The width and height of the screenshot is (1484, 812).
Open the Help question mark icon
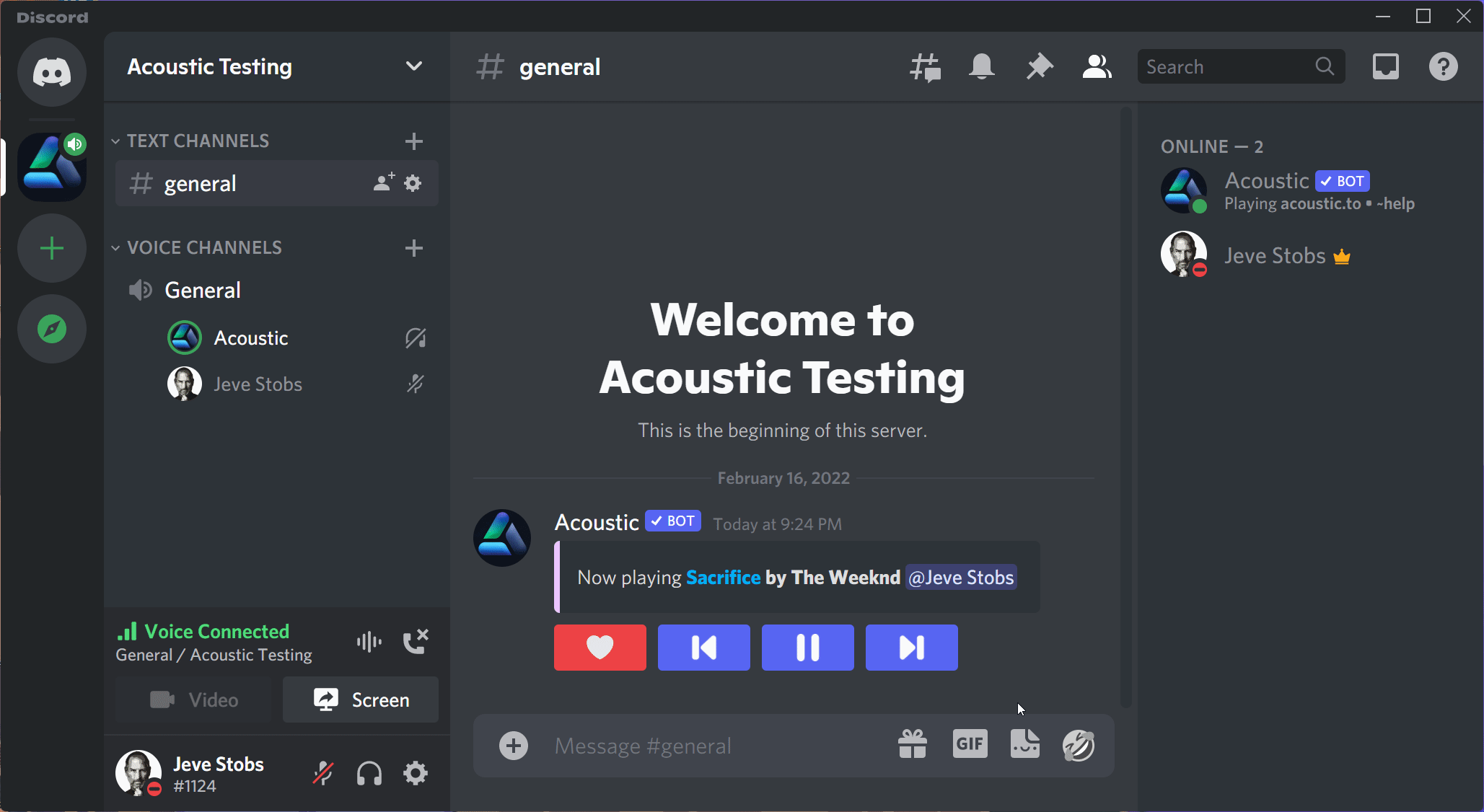[1443, 67]
